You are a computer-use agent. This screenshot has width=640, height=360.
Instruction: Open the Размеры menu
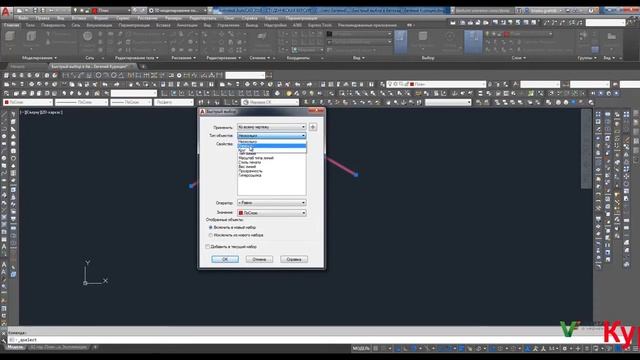tap(174, 18)
